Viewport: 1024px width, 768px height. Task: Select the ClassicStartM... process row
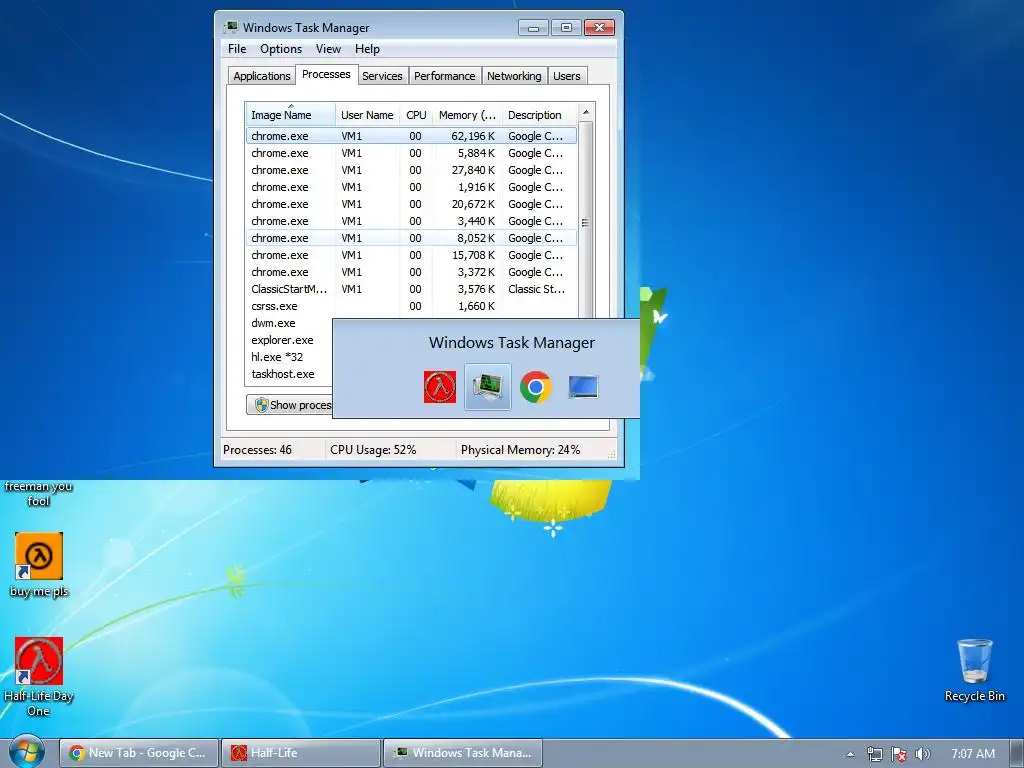coord(411,289)
